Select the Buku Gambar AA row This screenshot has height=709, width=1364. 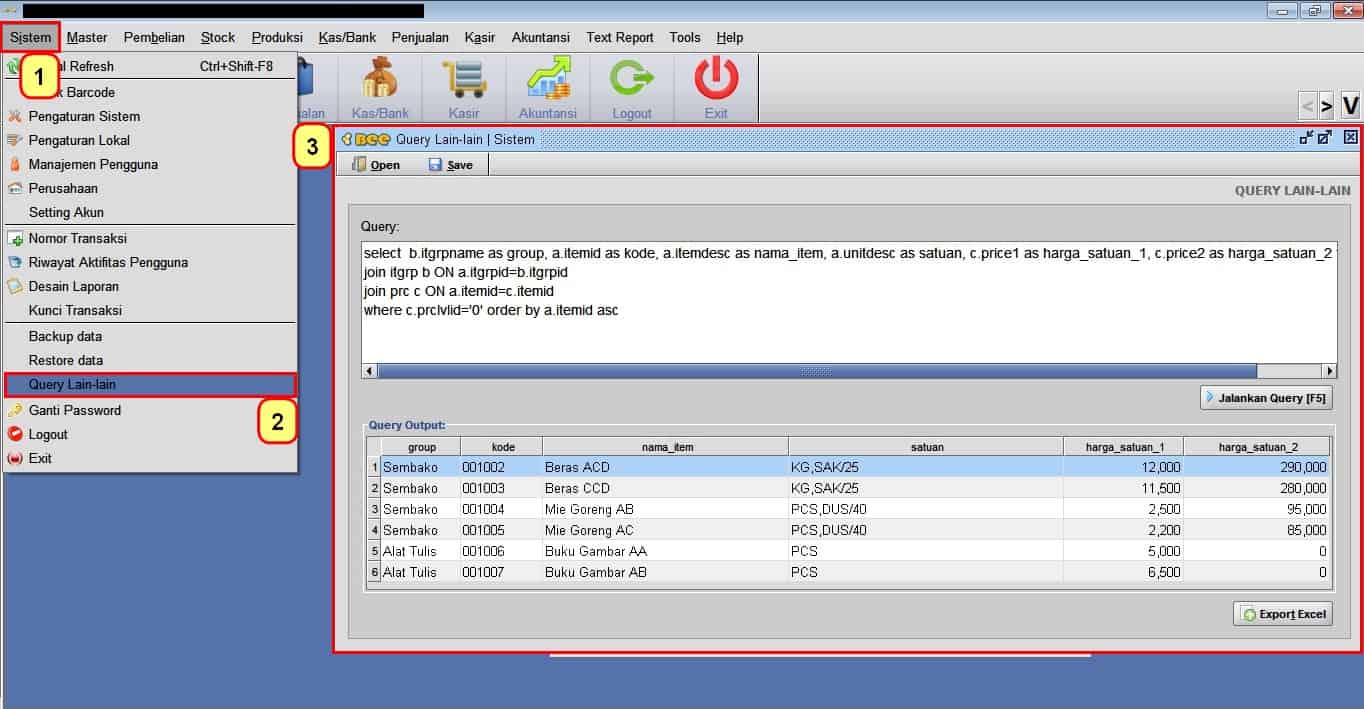tap(849, 551)
